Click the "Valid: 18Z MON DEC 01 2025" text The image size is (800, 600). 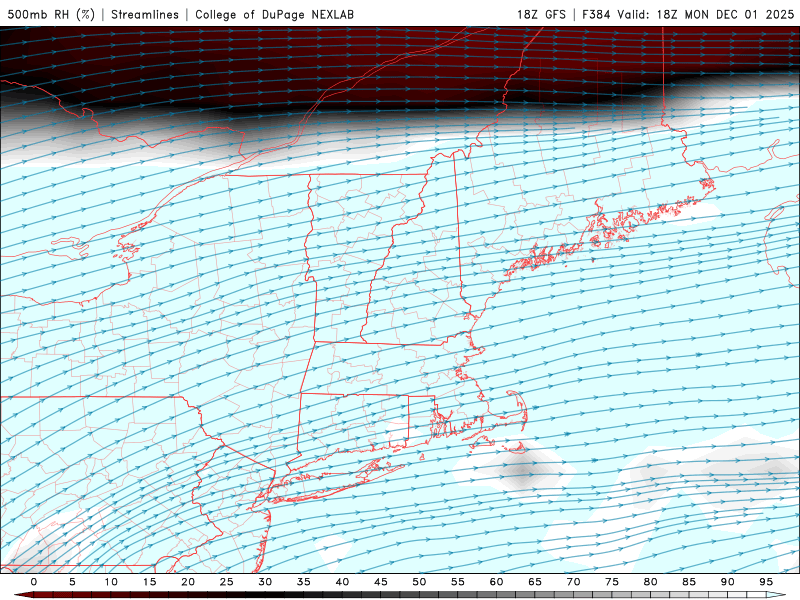pyautogui.click(x=706, y=14)
